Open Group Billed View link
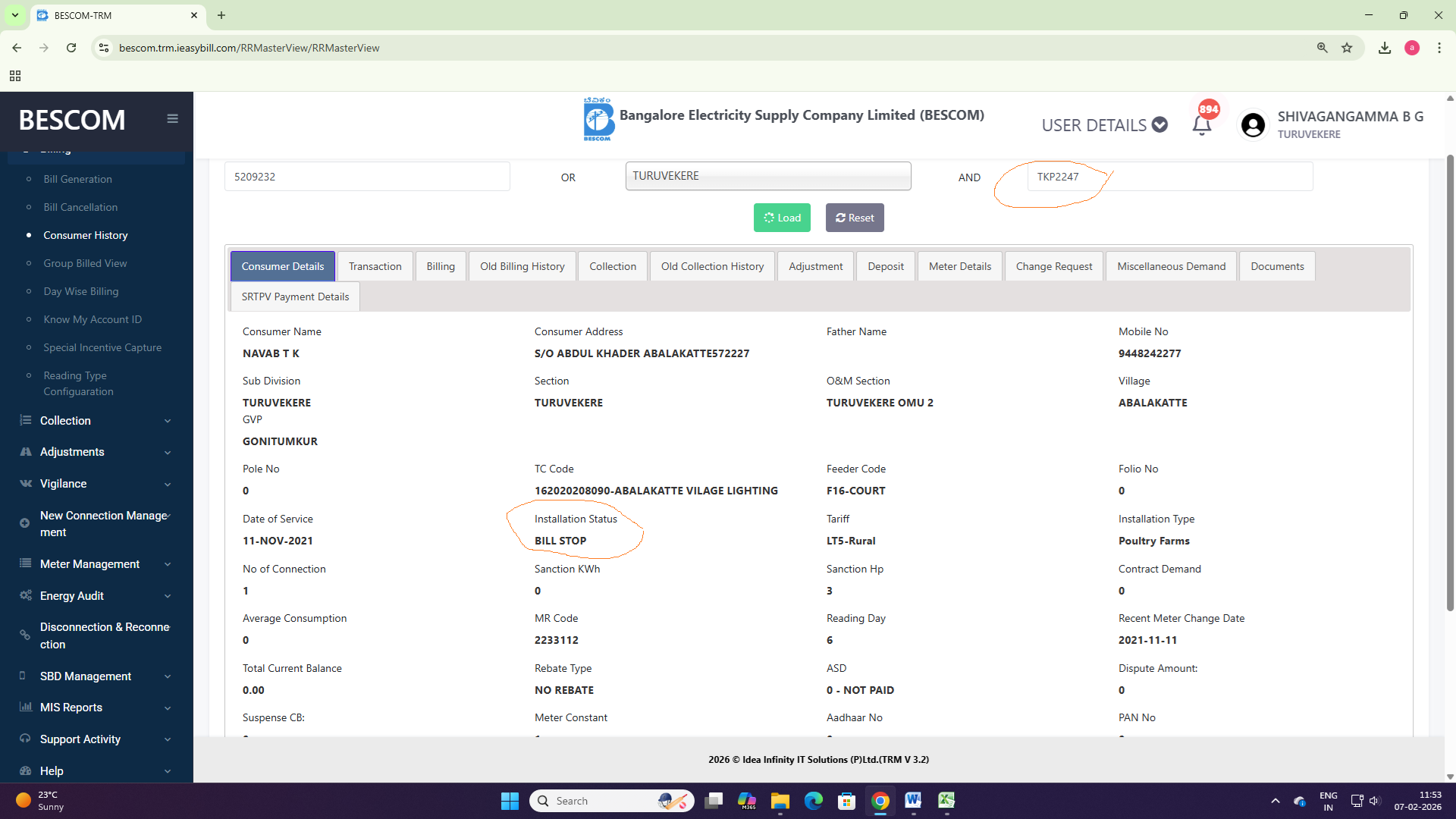The image size is (1456, 819). click(x=85, y=263)
